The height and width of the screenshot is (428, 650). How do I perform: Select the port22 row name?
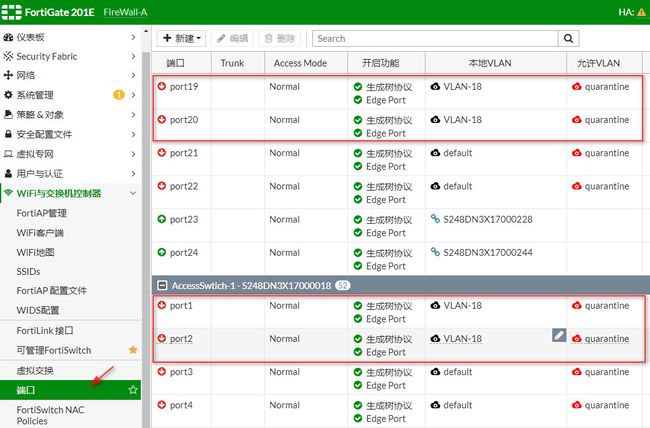[x=184, y=186]
